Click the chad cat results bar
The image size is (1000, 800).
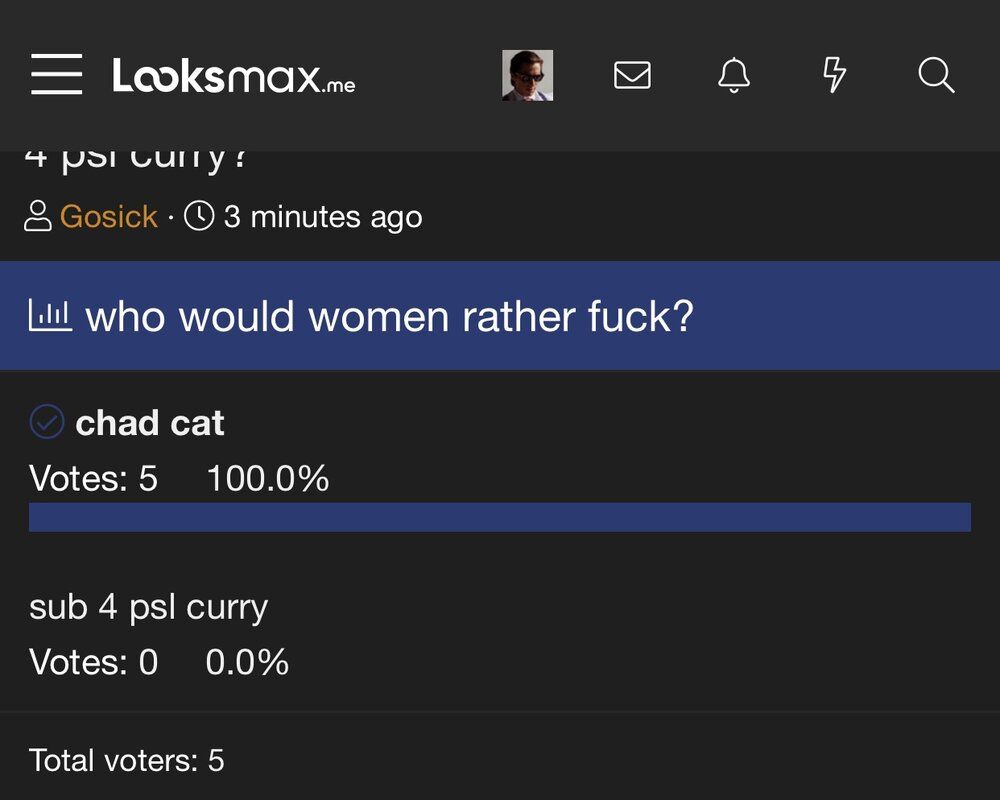(500, 517)
